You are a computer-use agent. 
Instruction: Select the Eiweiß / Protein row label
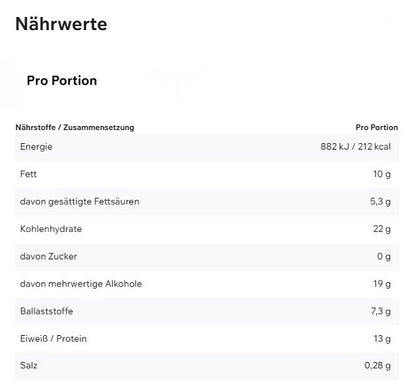point(53,339)
